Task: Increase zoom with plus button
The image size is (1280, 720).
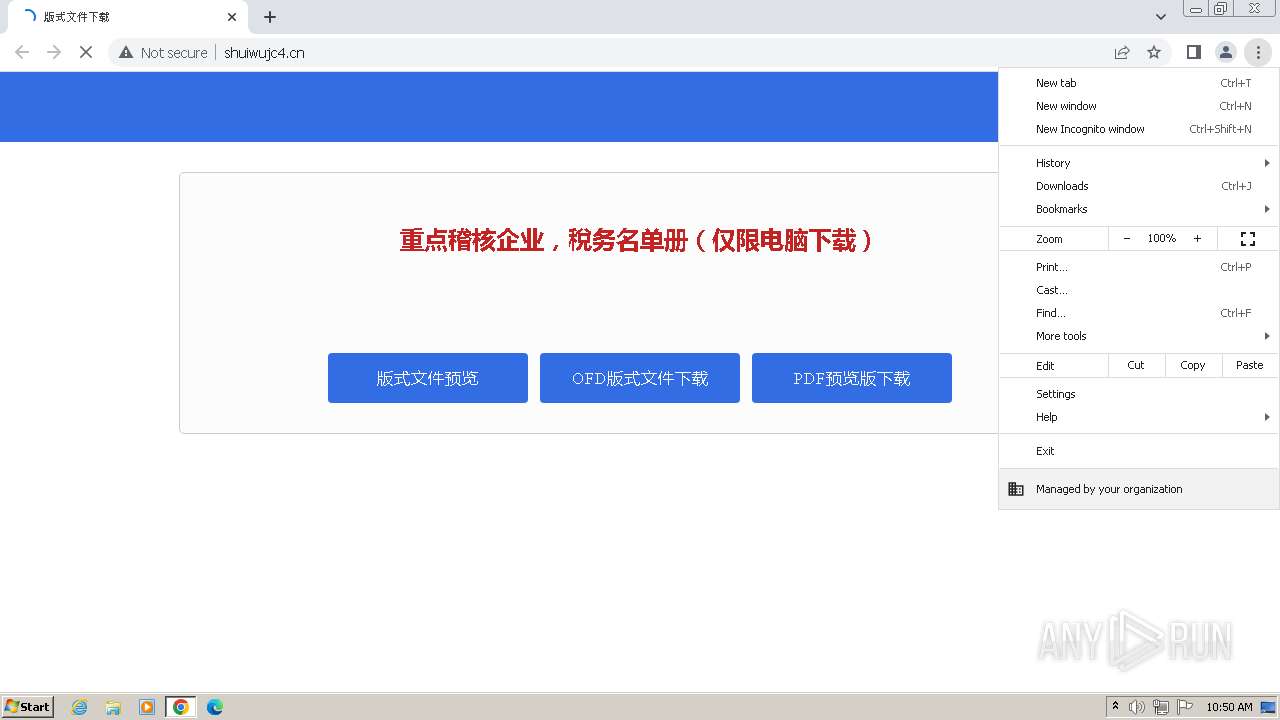Action: click(x=1197, y=238)
